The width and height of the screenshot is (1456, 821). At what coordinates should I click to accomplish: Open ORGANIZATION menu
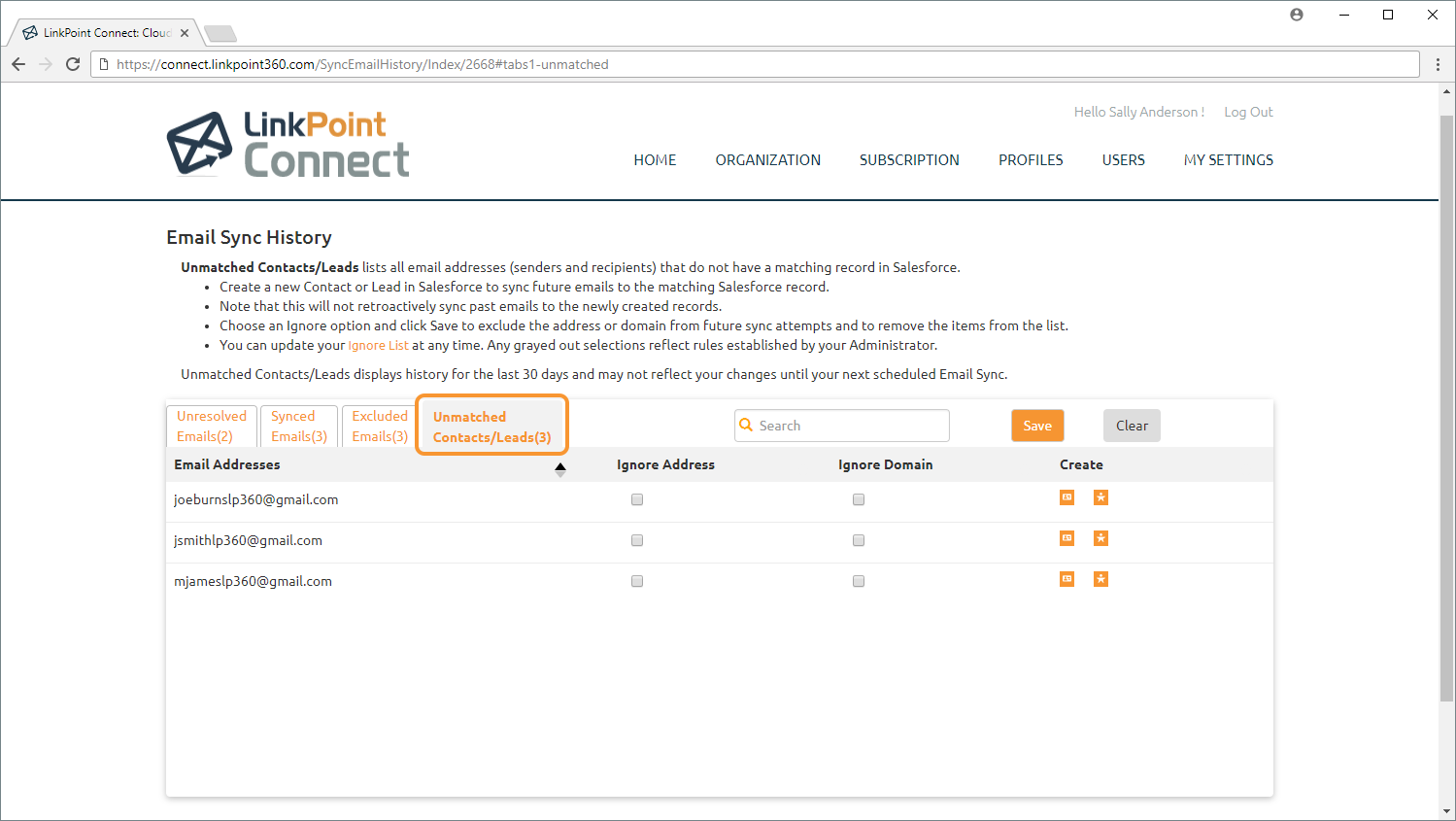[x=768, y=160]
